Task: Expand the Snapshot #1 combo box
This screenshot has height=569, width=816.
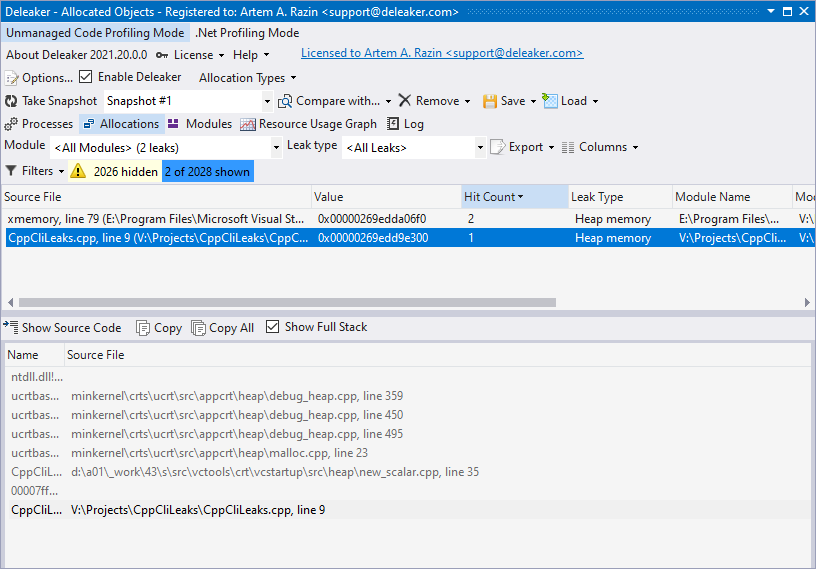Action: tap(267, 101)
